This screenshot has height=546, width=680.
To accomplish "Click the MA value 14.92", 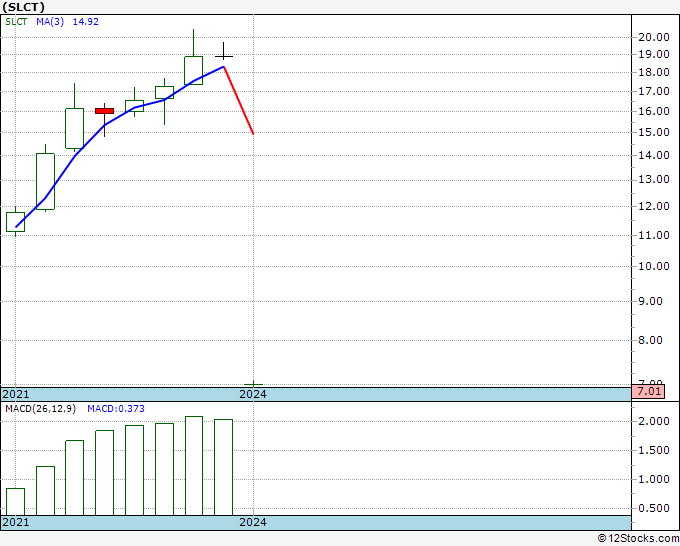I will [x=85, y=22].
